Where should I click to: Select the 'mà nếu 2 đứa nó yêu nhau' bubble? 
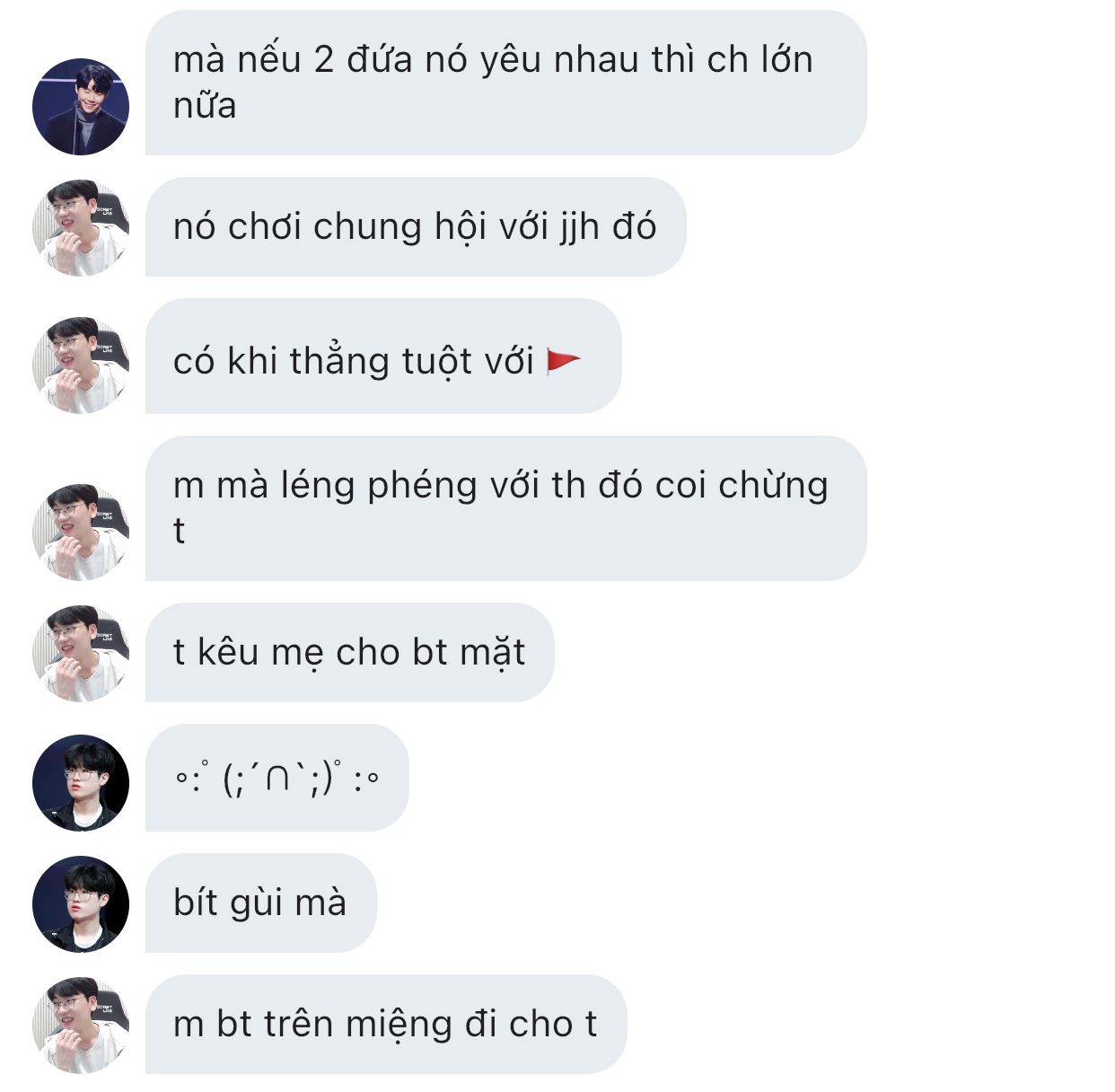tap(506, 83)
